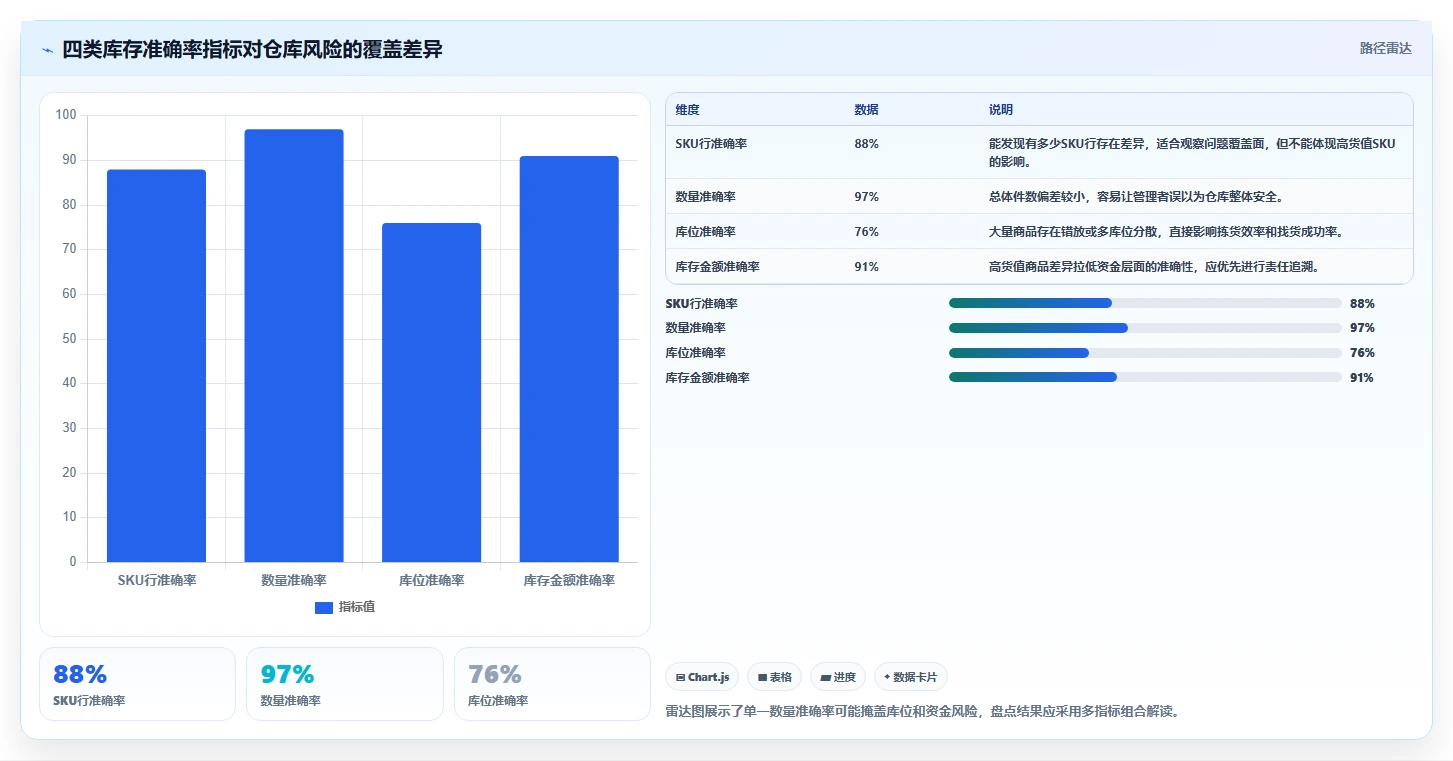This screenshot has width=1453, height=761.
Task: Click description starting 高货值商品差异
Action: click(1154, 267)
